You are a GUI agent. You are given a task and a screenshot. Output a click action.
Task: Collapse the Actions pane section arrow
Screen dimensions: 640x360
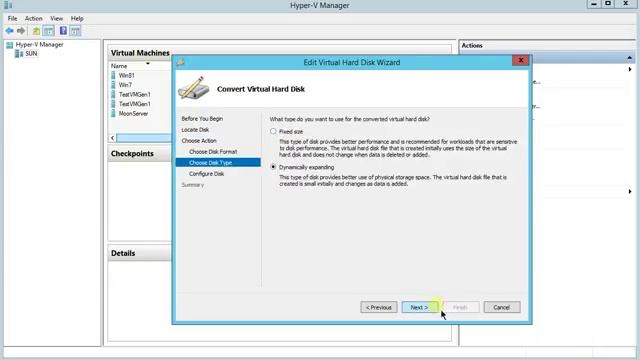click(x=629, y=58)
